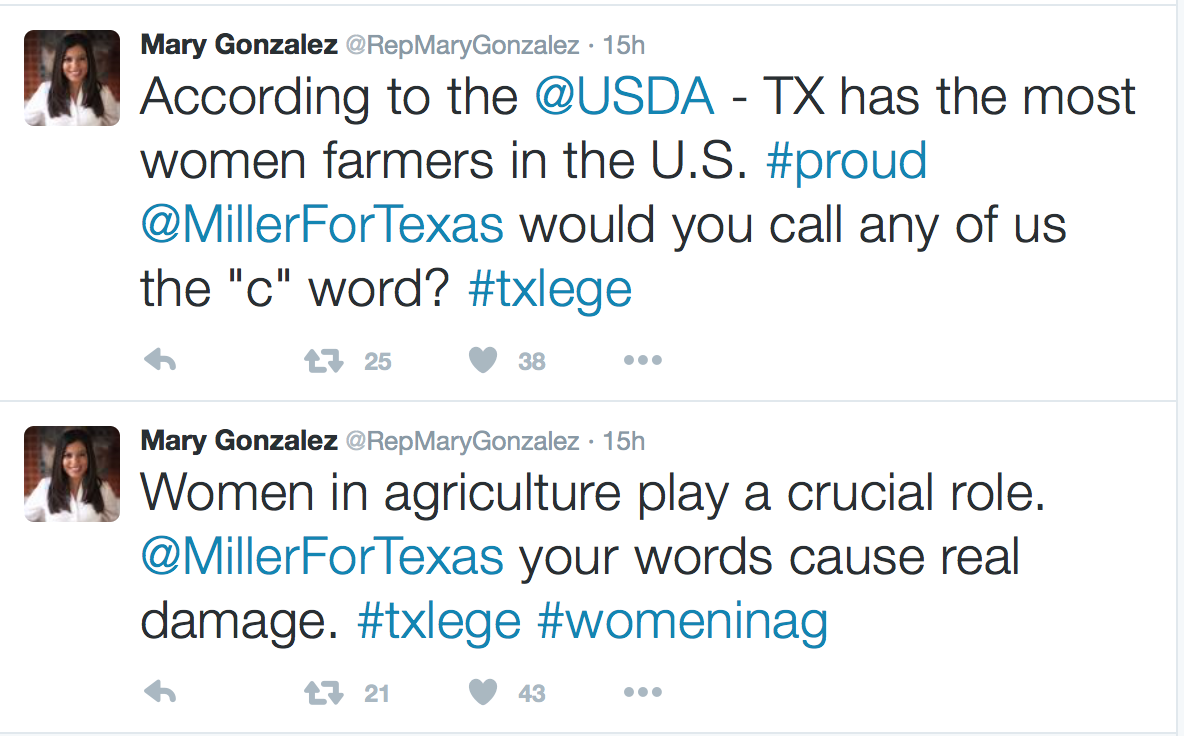Reply to the USDA women farmers tweet
Viewport: 1184px width, 736px height.
(x=160, y=361)
